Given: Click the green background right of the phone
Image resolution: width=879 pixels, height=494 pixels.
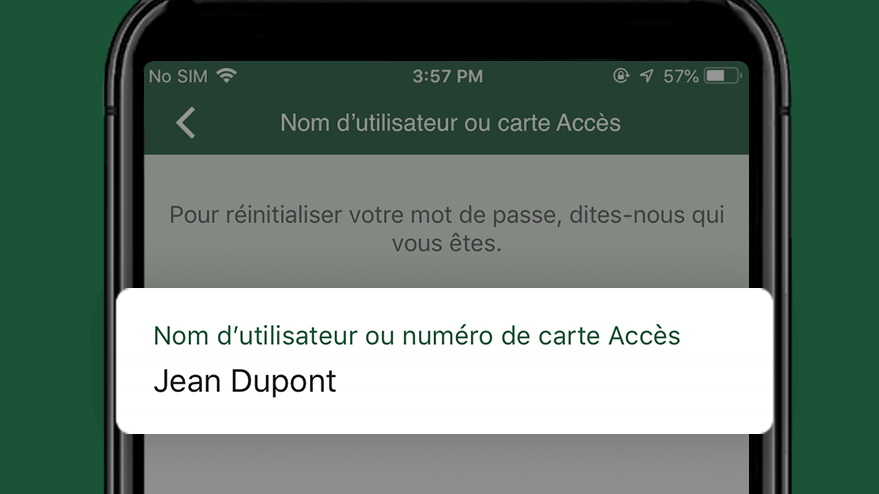Looking at the screenshot, I should [x=835, y=247].
